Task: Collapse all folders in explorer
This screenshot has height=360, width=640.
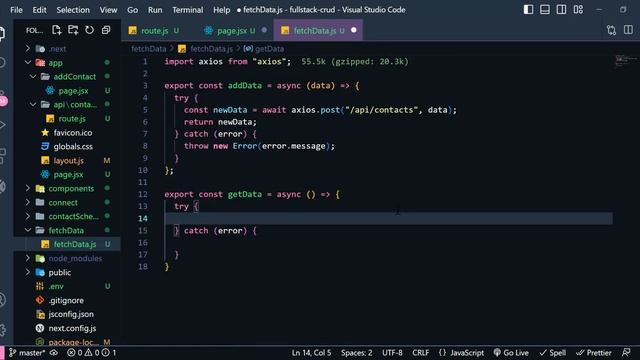Action: tap(106, 30)
